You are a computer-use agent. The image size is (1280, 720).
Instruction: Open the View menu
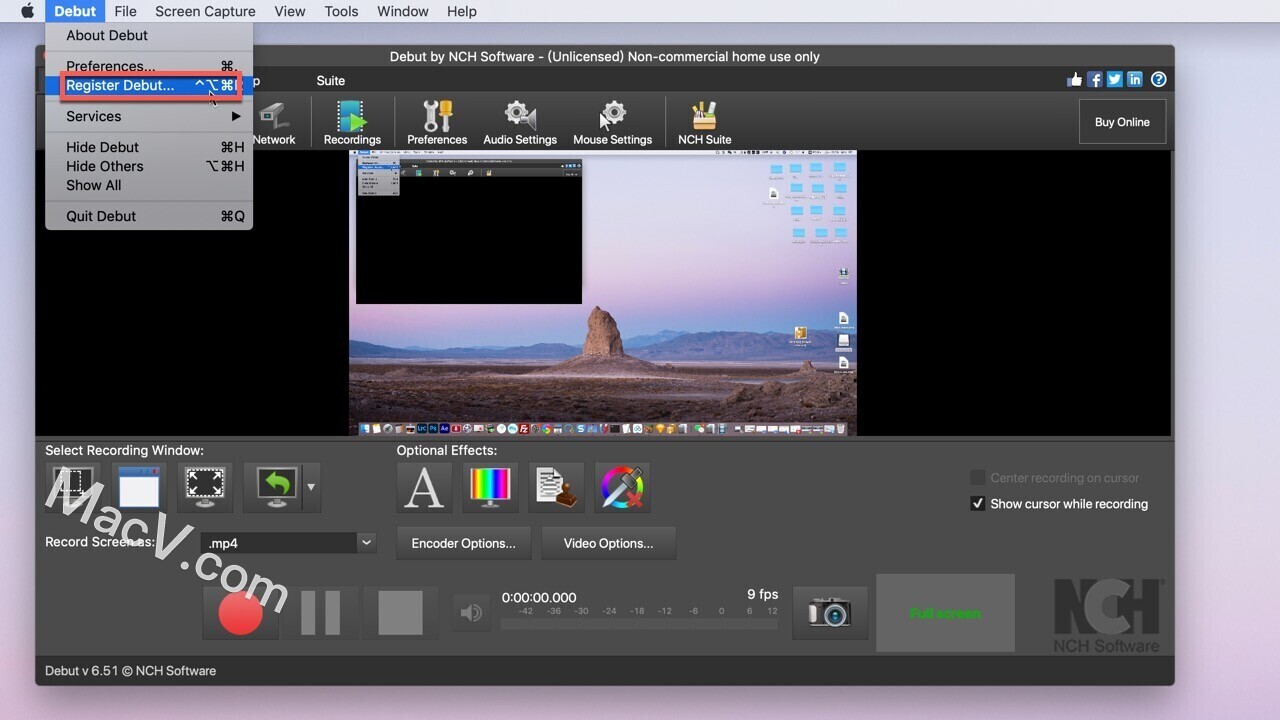point(290,11)
